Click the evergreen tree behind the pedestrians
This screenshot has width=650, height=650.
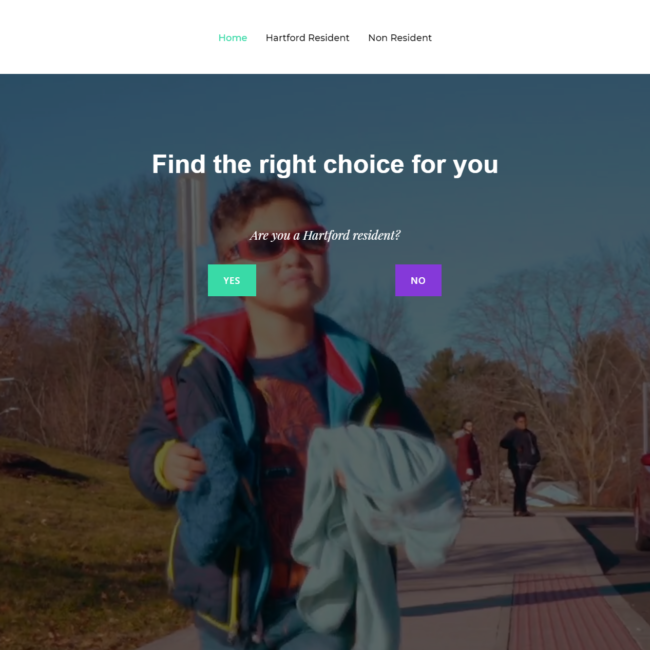point(439,386)
